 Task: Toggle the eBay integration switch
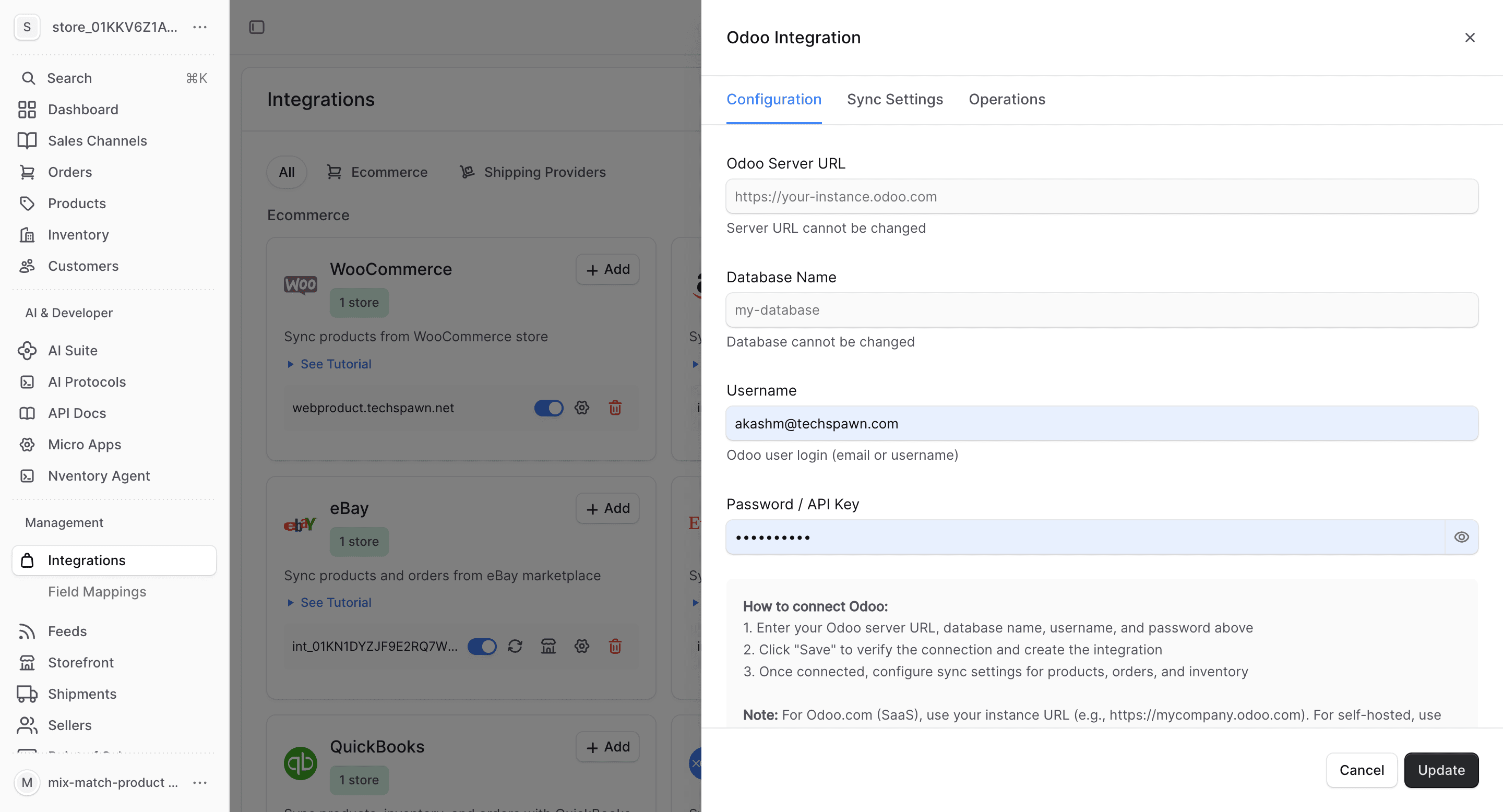[x=482, y=647]
